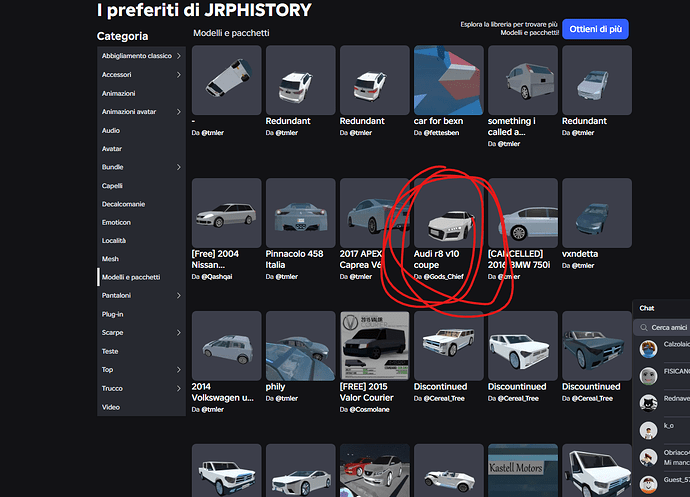This screenshot has width=690, height=497.
Task: Expand Animazioni avatar category chevron
Action: pos(179,112)
